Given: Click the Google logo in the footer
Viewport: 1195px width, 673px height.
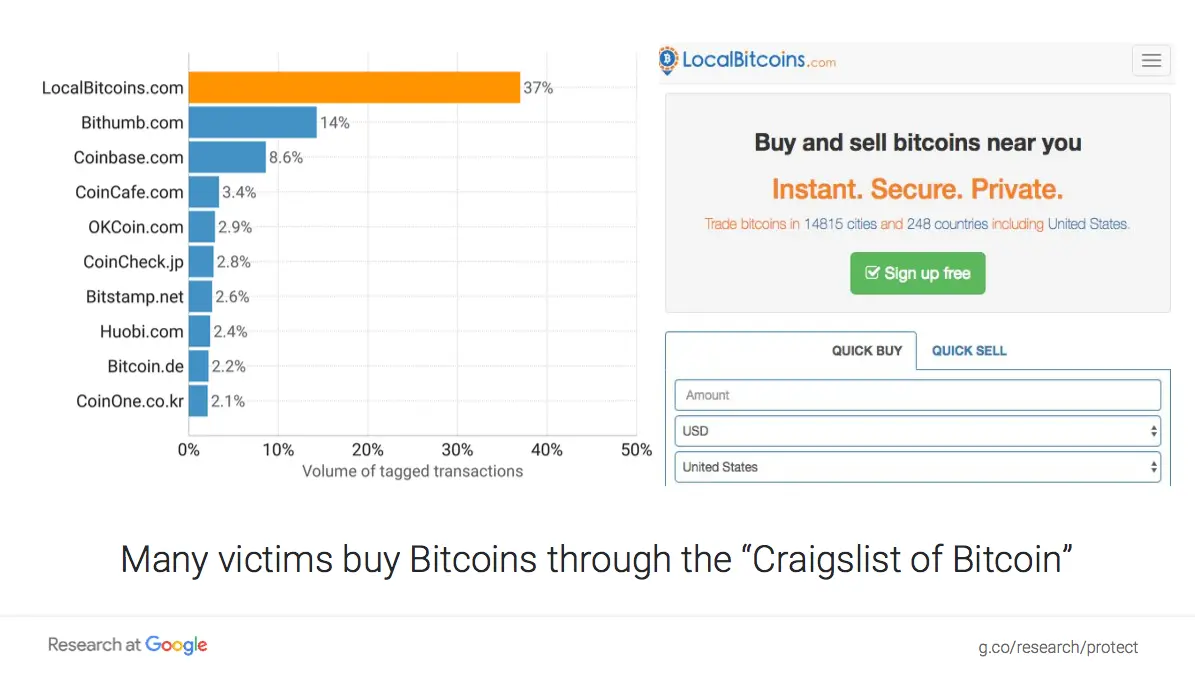Looking at the screenshot, I should coord(178,645).
